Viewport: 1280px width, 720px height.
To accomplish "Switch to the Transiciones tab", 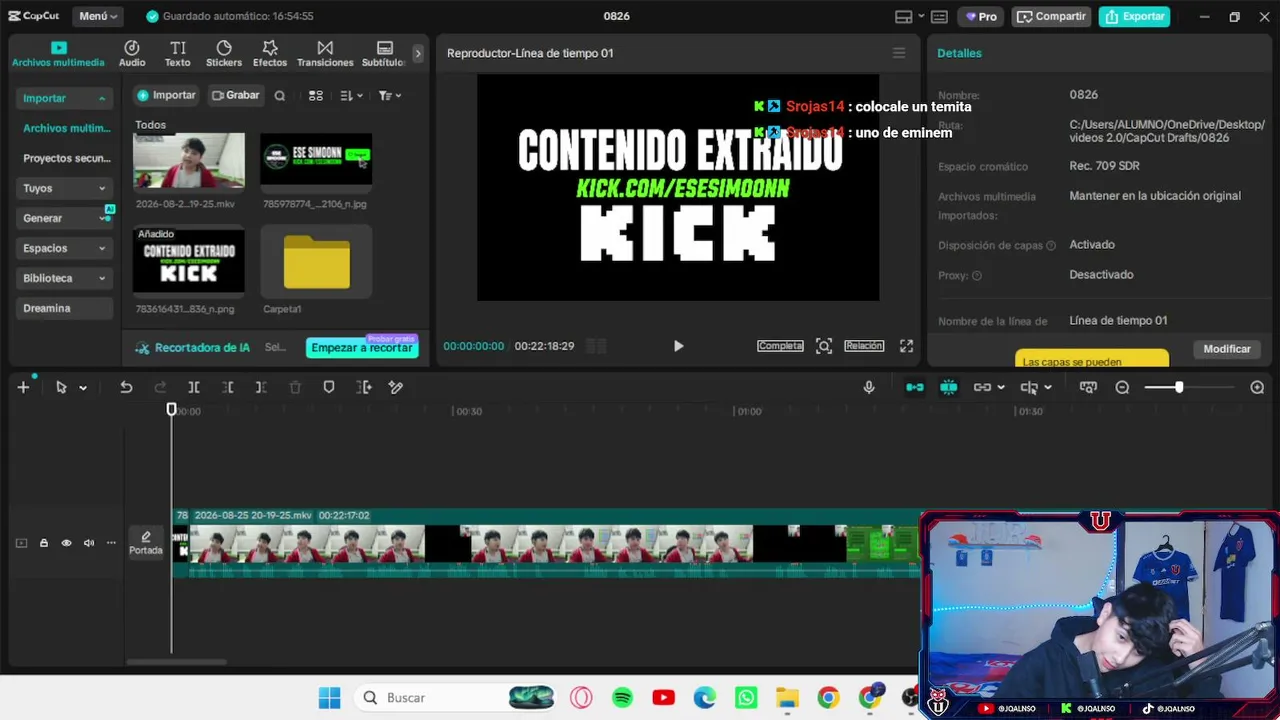I will coord(325,54).
